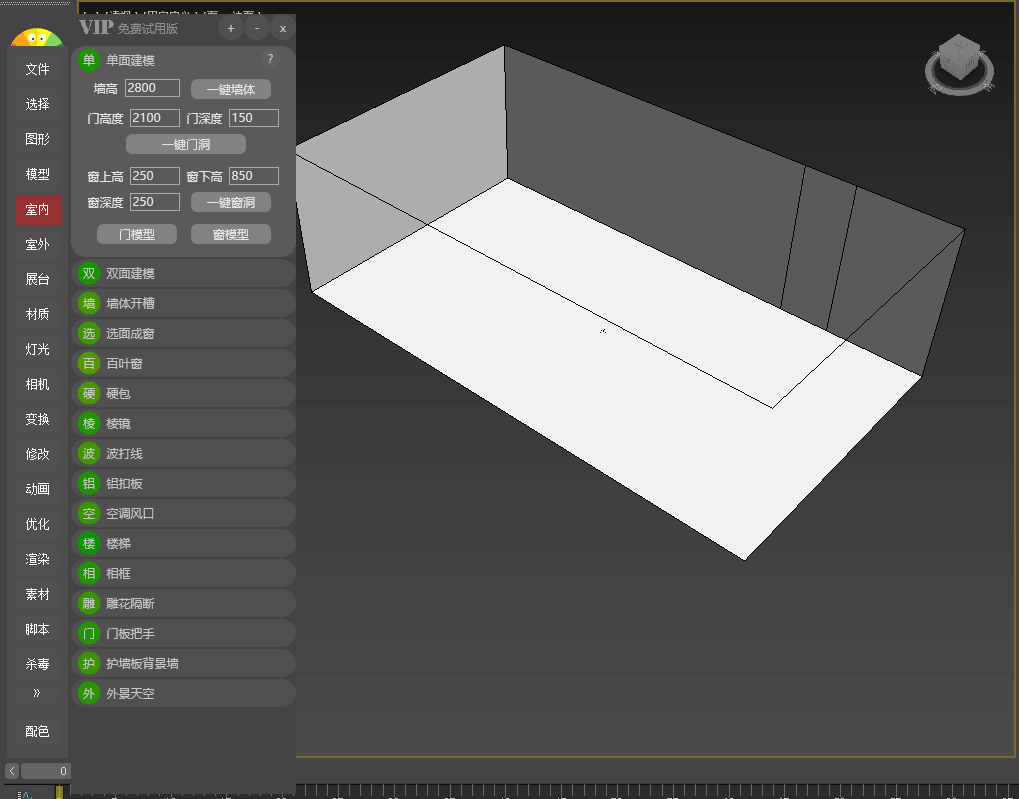This screenshot has width=1019, height=799.
Task: Click the green 单 icon for 单面建模
Action: [x=88, y=60]
